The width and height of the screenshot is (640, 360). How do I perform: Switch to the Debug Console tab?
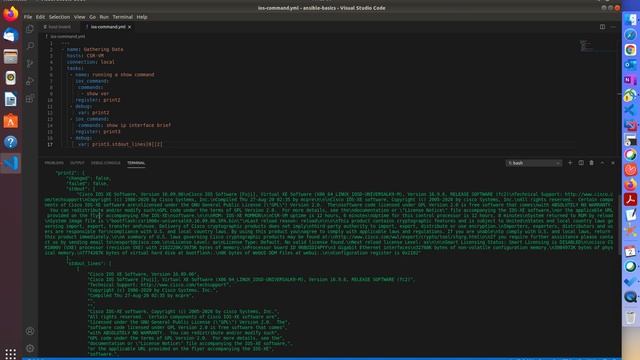click(106, 163)
